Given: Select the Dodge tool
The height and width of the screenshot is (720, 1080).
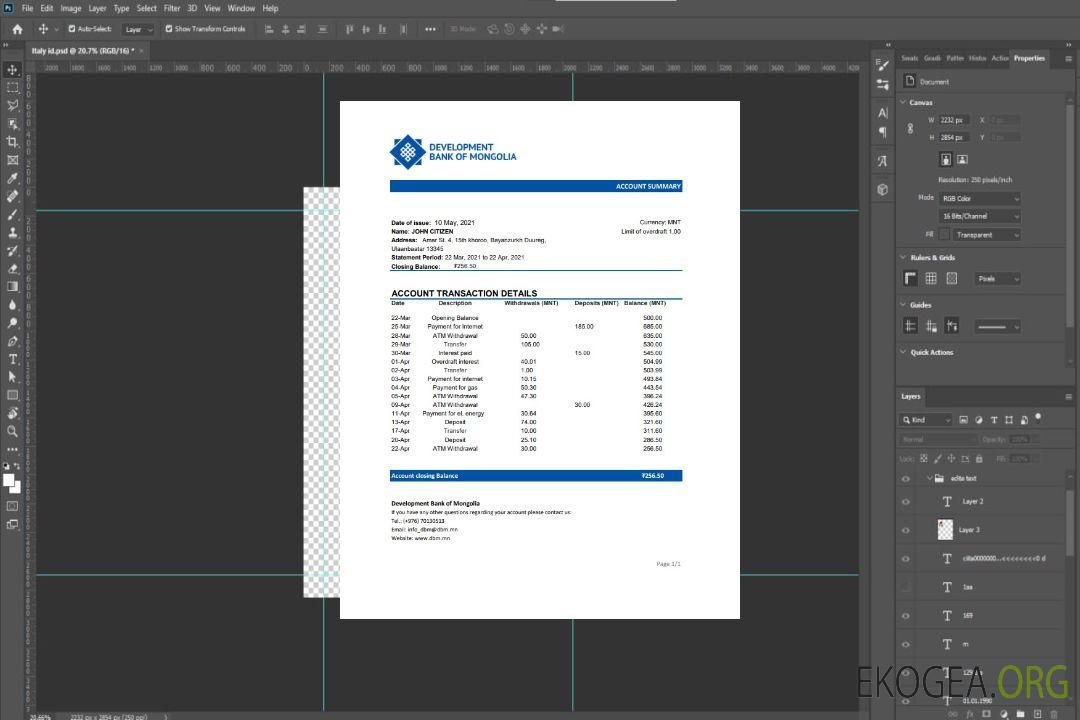Looking at the screenshot, I should 12,322.
